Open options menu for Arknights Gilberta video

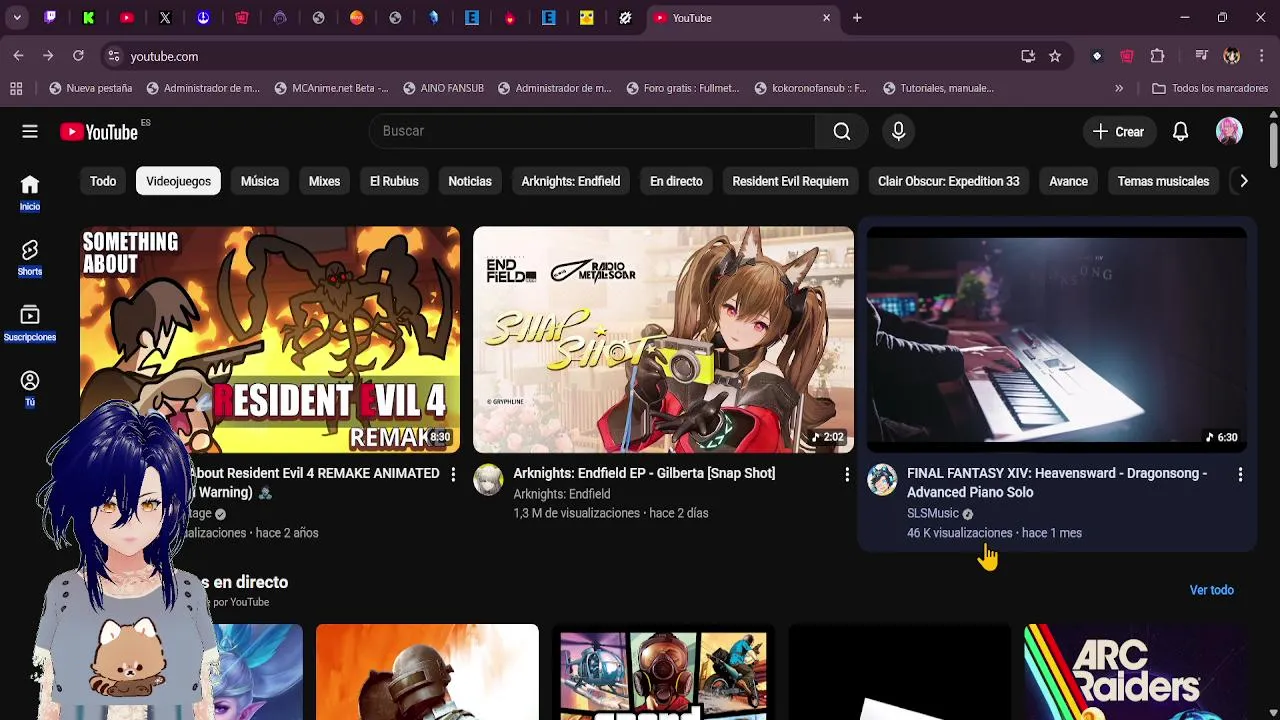point(847,474)
